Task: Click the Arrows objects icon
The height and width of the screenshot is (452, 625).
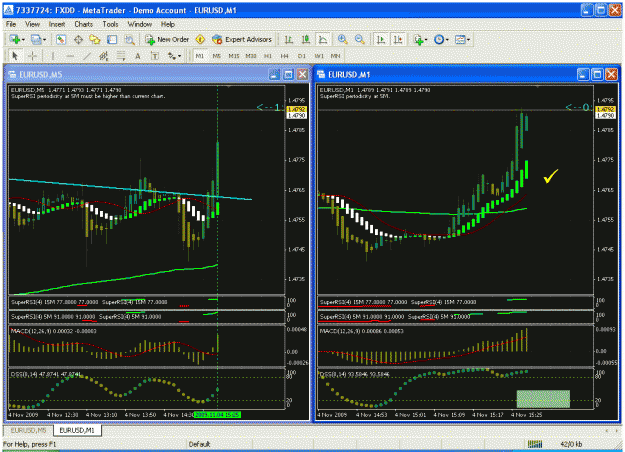Action: coord(172,56)
